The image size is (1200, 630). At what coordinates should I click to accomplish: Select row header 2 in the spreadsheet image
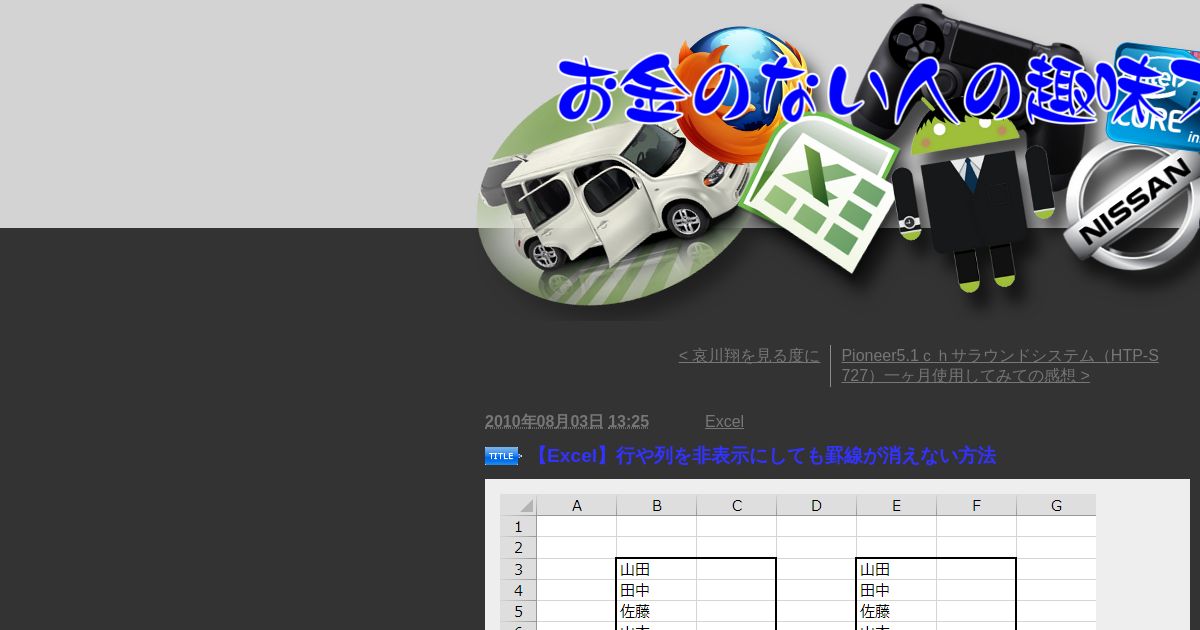coord(519,548)
